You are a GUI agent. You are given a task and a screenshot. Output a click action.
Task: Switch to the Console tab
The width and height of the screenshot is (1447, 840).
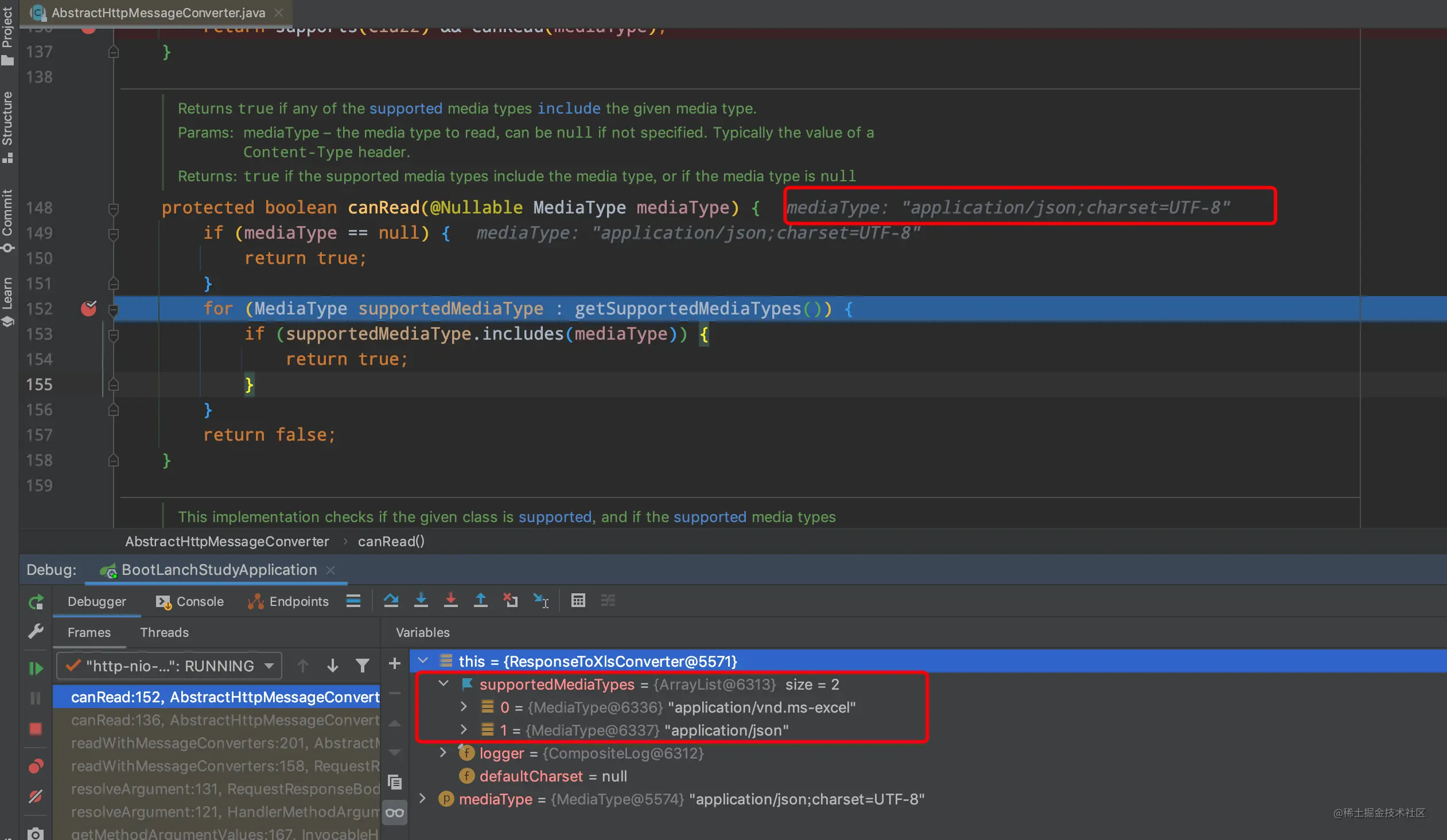tap(190, 601)
